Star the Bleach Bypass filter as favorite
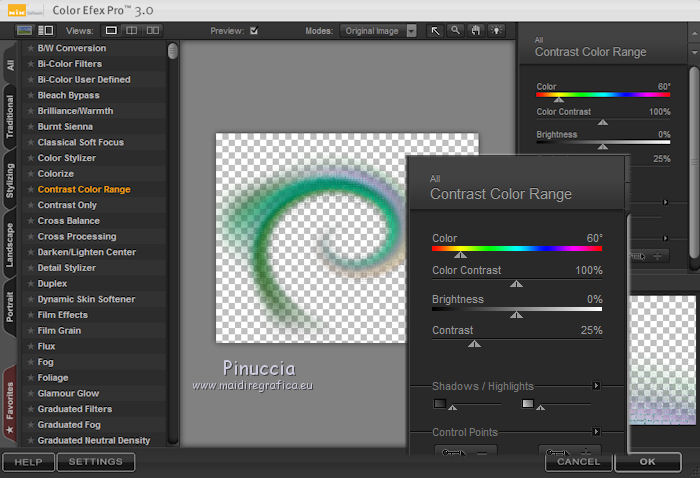 (x=30, y=96)
